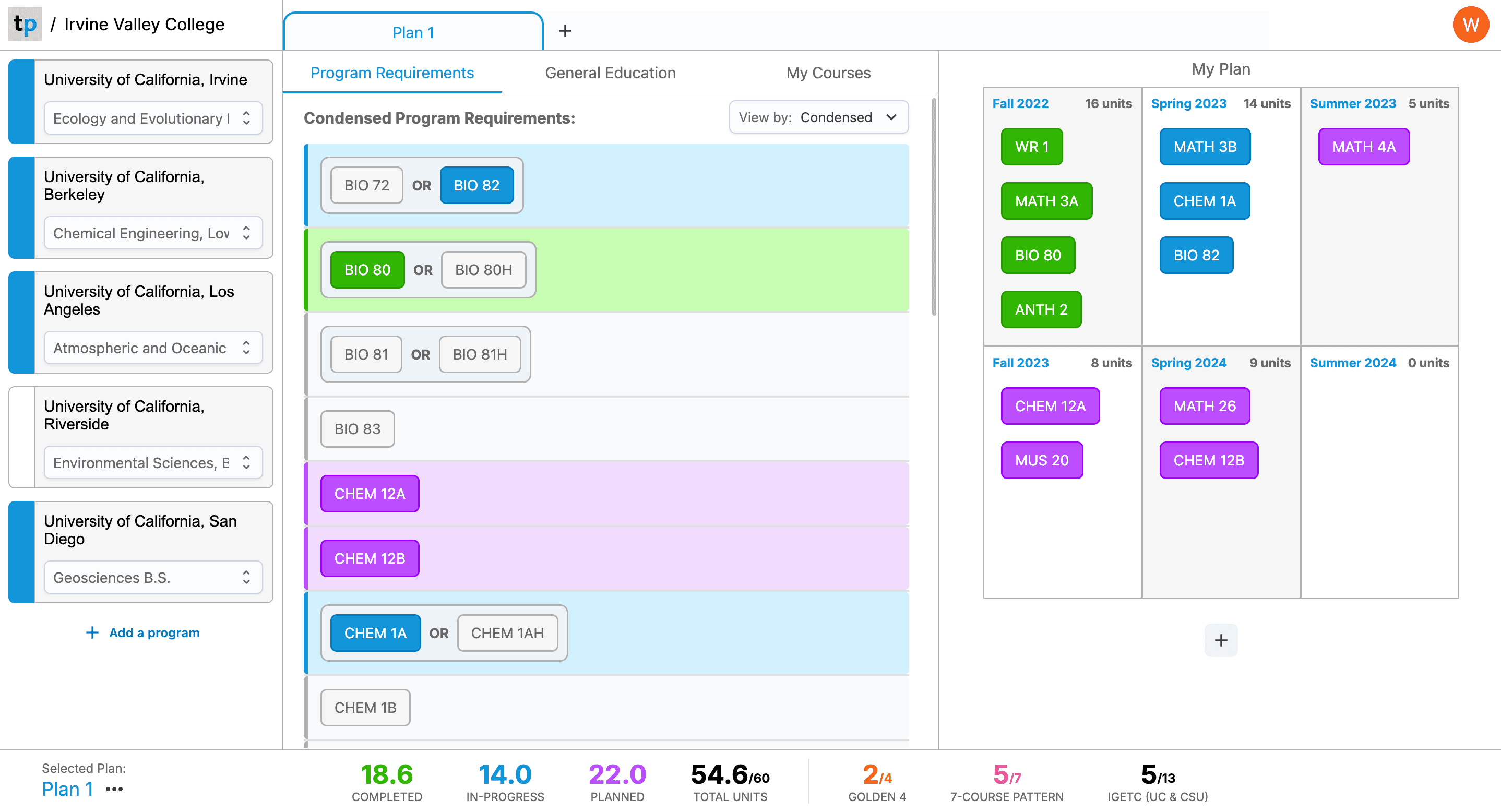Select MATH 4A in Summer 2023
Viewport: 1501px width, 812px height.
click(x=1363, y=147)
